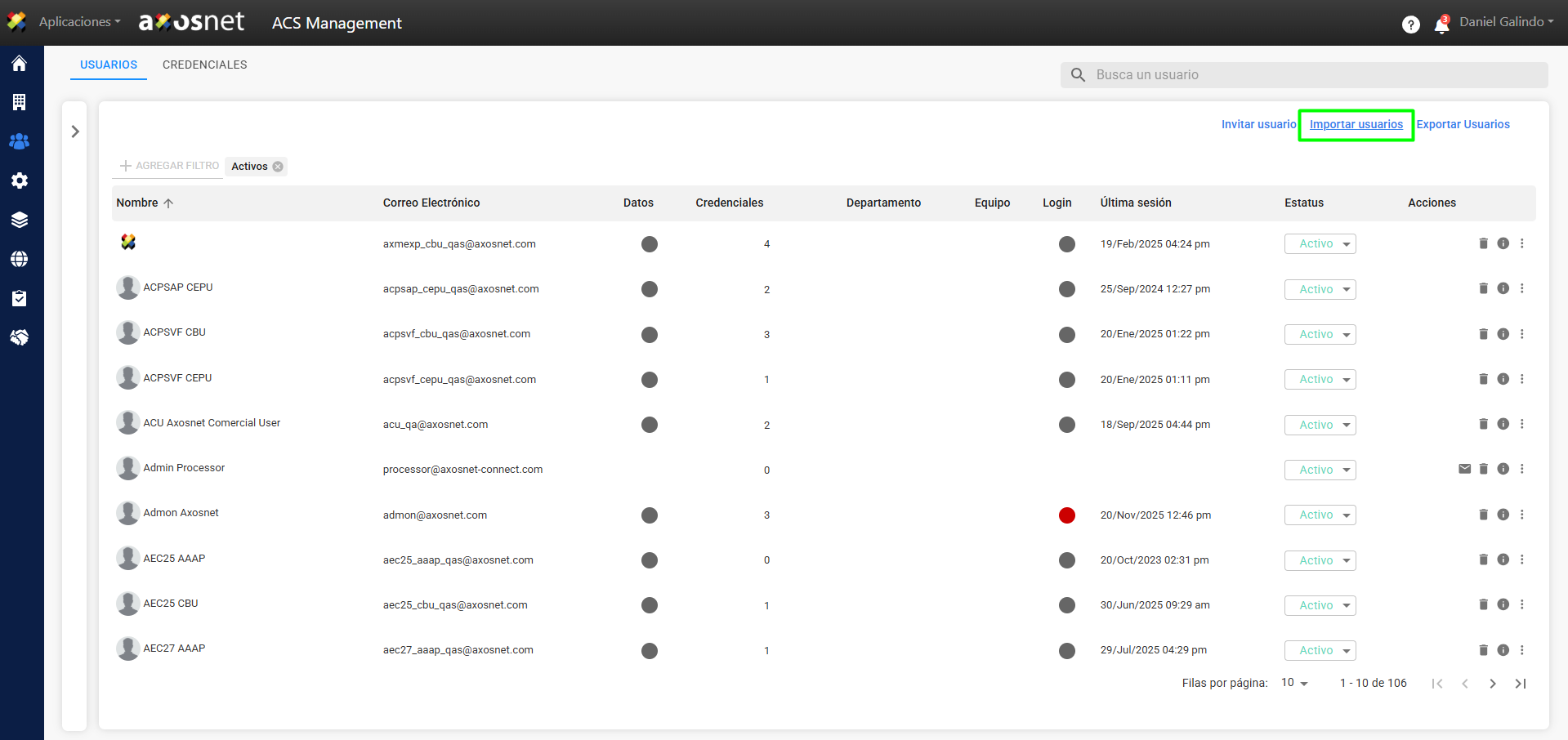Open the help question mark icon
The width and height of the screenshot is (1568, 740).
tap(1410, 25)
